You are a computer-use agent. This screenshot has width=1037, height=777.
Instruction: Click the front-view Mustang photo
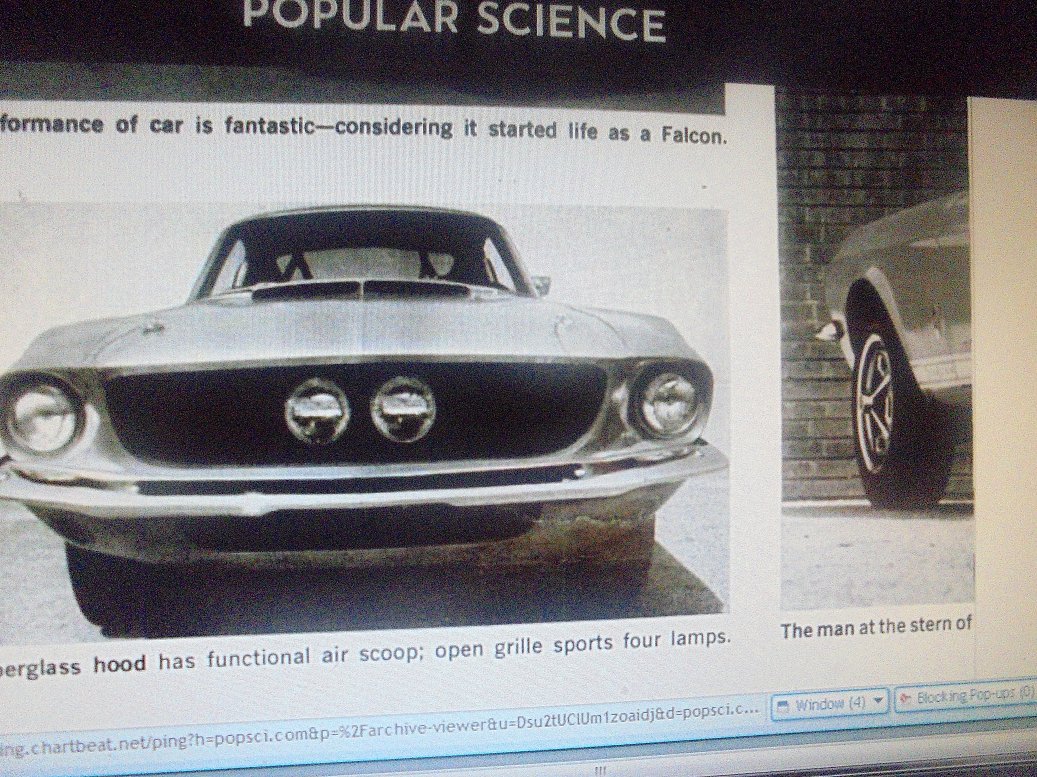(362, 419)
